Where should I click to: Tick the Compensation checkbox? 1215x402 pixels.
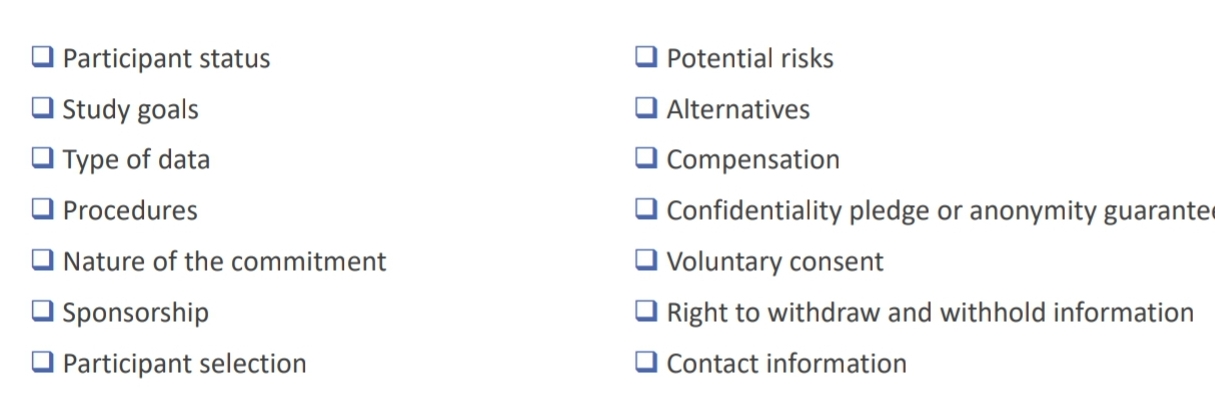click(647, 158)
